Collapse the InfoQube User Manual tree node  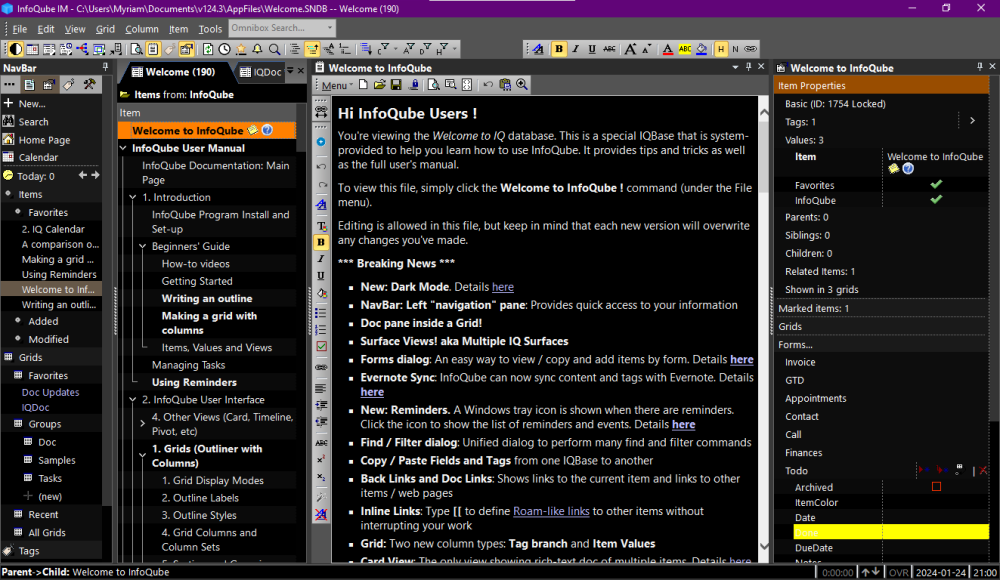click(x=124, y=148)
